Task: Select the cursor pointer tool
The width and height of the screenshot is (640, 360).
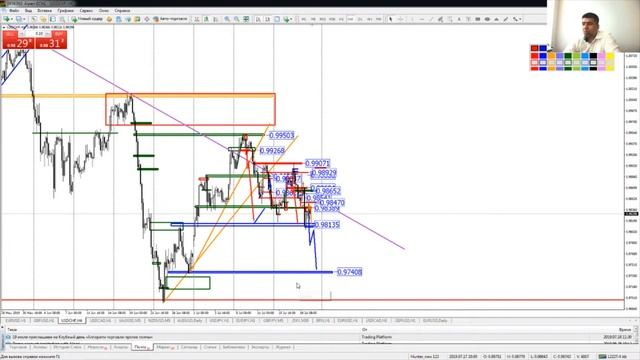Action: tap(391, 19)
